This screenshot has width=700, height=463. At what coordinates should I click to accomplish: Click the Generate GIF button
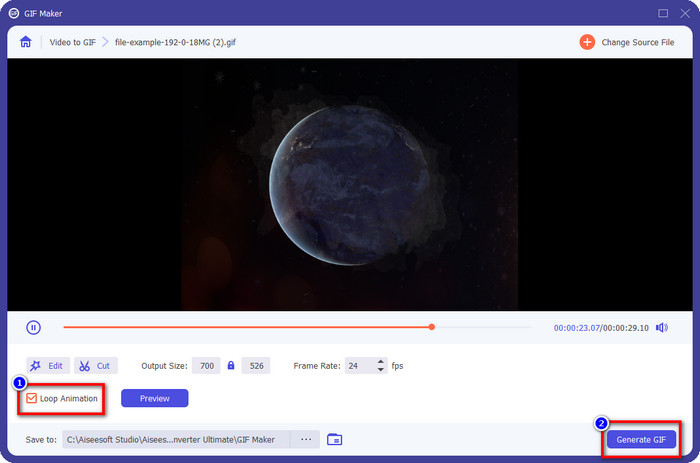(x=641, y=439)
